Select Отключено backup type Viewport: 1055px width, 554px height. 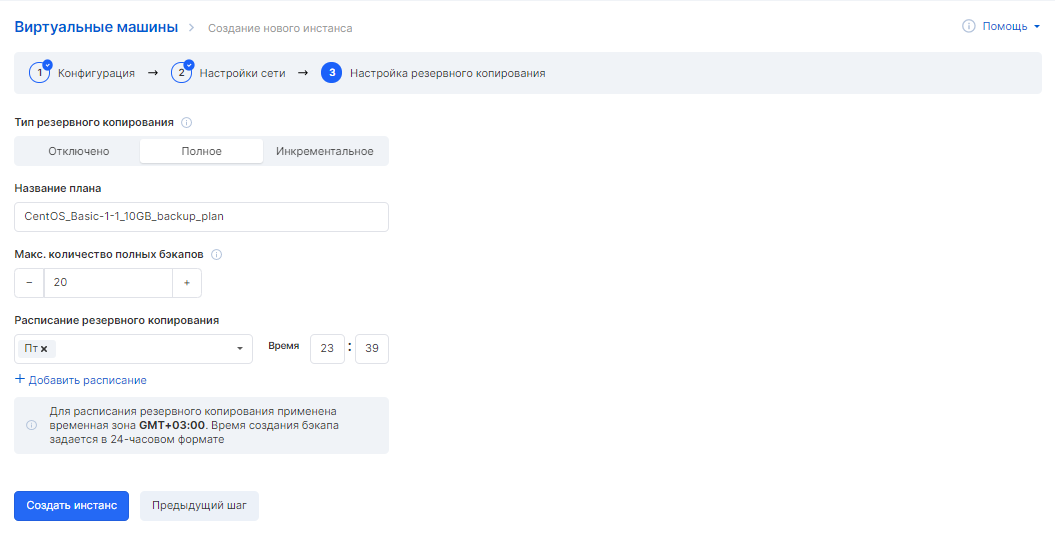pyautogui.click(x=78, y=151)
